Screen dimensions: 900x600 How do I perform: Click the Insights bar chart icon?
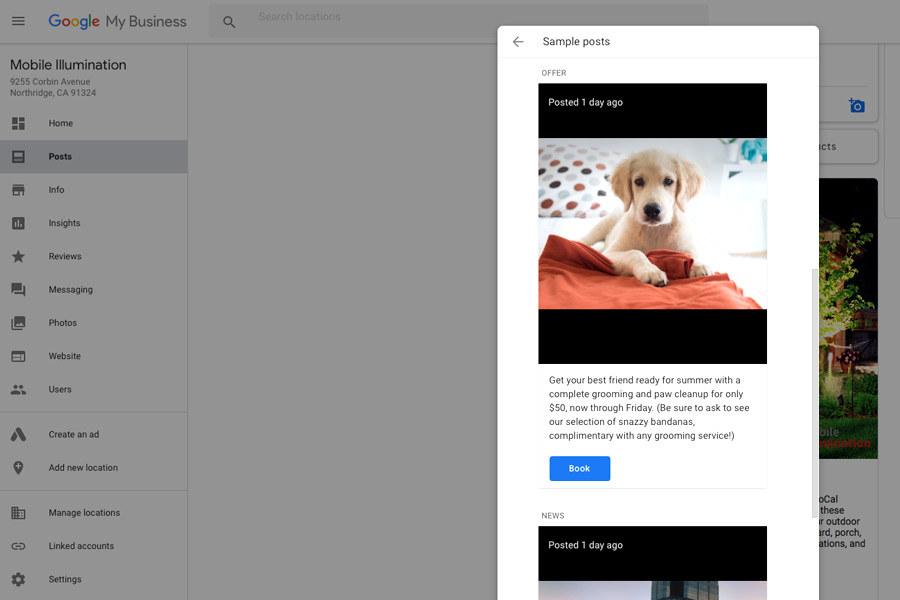coord(18,223)
